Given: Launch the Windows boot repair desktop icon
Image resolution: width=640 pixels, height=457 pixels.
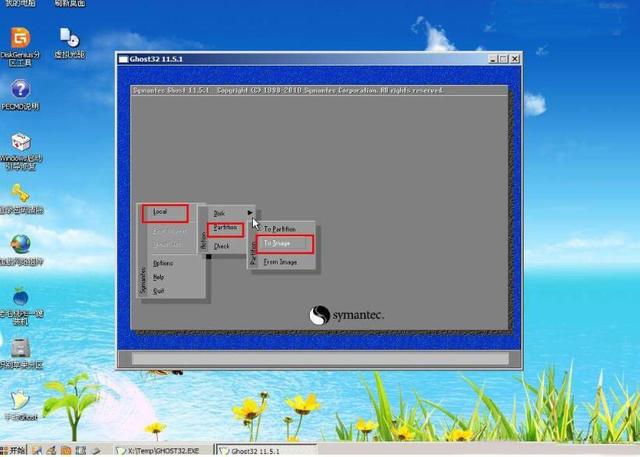Looking at the screenshot, I should (x=20, y=145).
